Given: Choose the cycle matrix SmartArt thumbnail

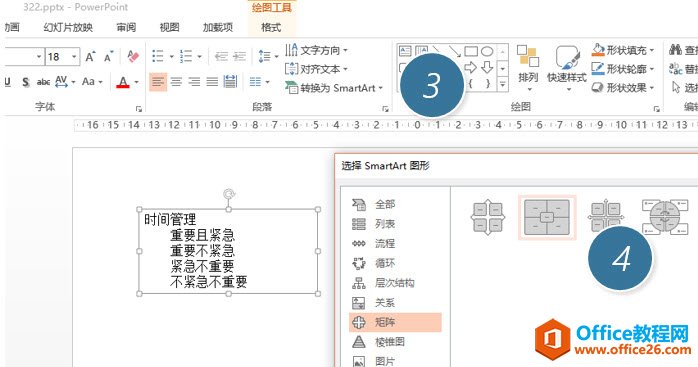Looking at the screenshot, I should pyautogui.click(x=665, y=217).
